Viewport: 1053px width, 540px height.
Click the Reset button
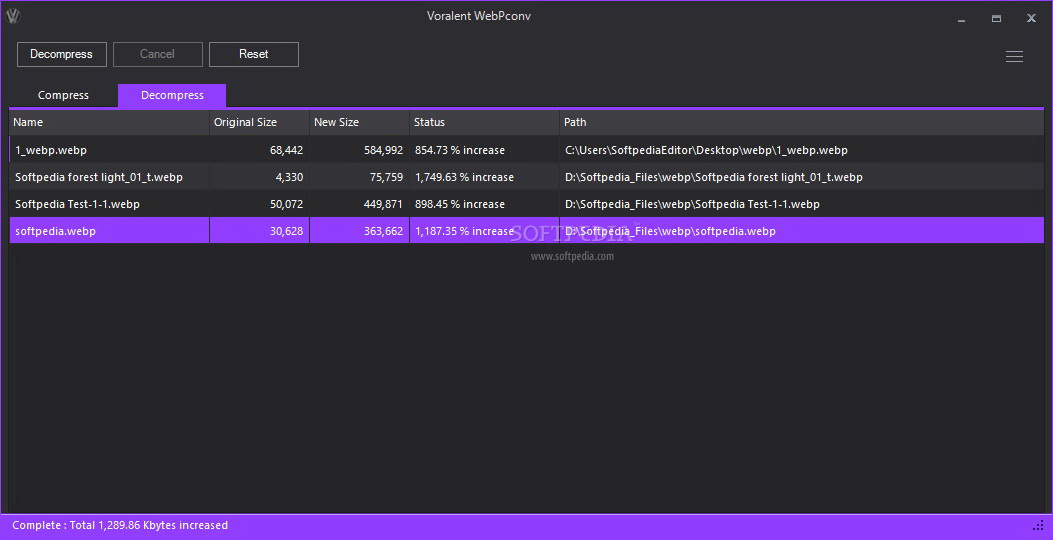click(x=254, y=54)
